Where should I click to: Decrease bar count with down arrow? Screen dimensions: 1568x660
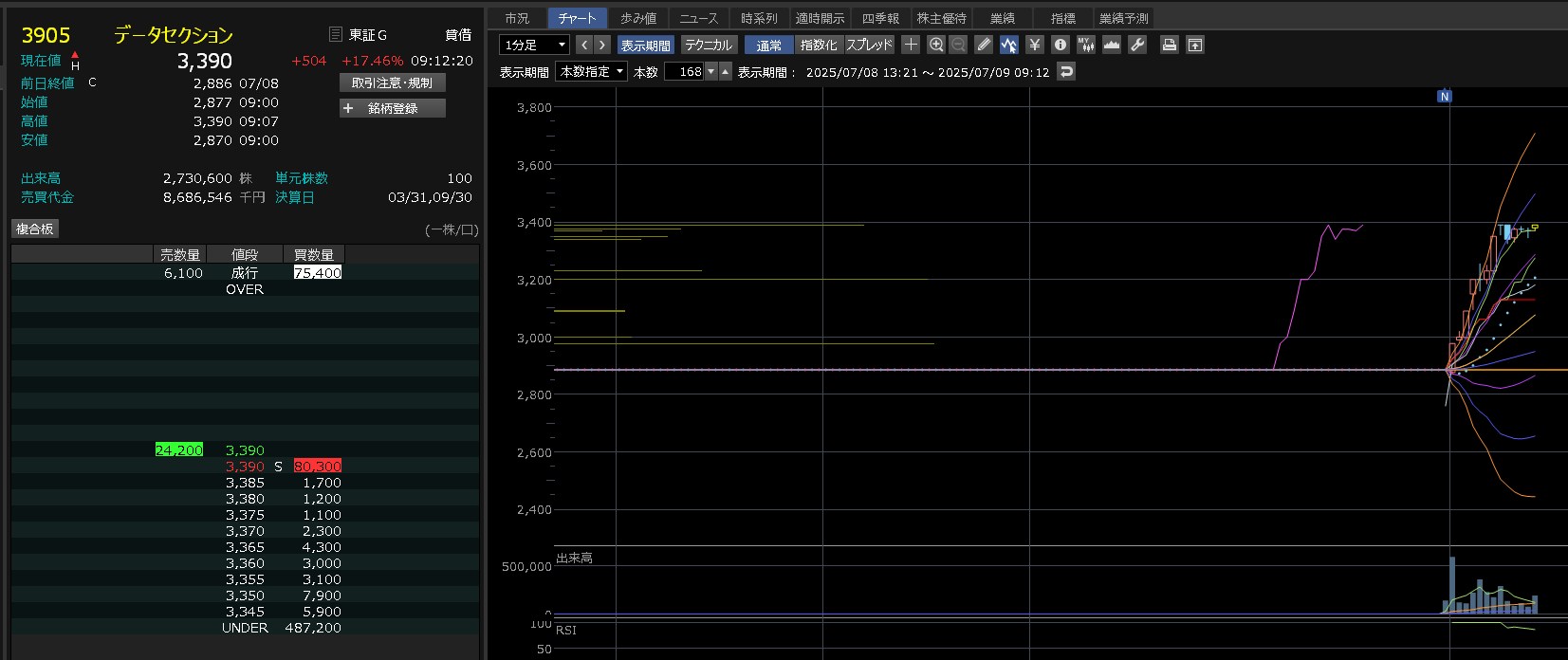711,71
